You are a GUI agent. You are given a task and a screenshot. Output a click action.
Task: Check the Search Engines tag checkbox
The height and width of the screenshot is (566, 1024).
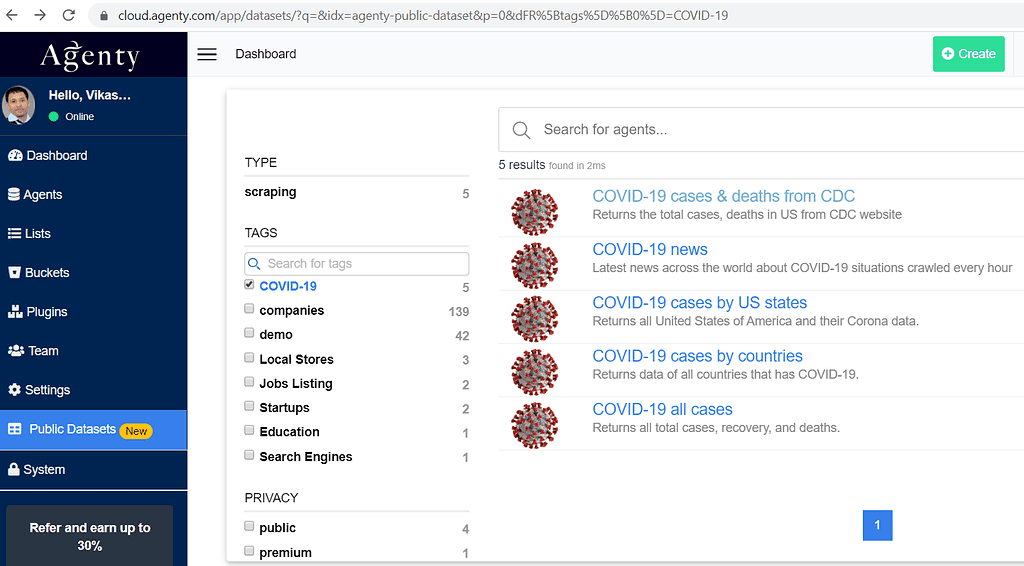249,454
